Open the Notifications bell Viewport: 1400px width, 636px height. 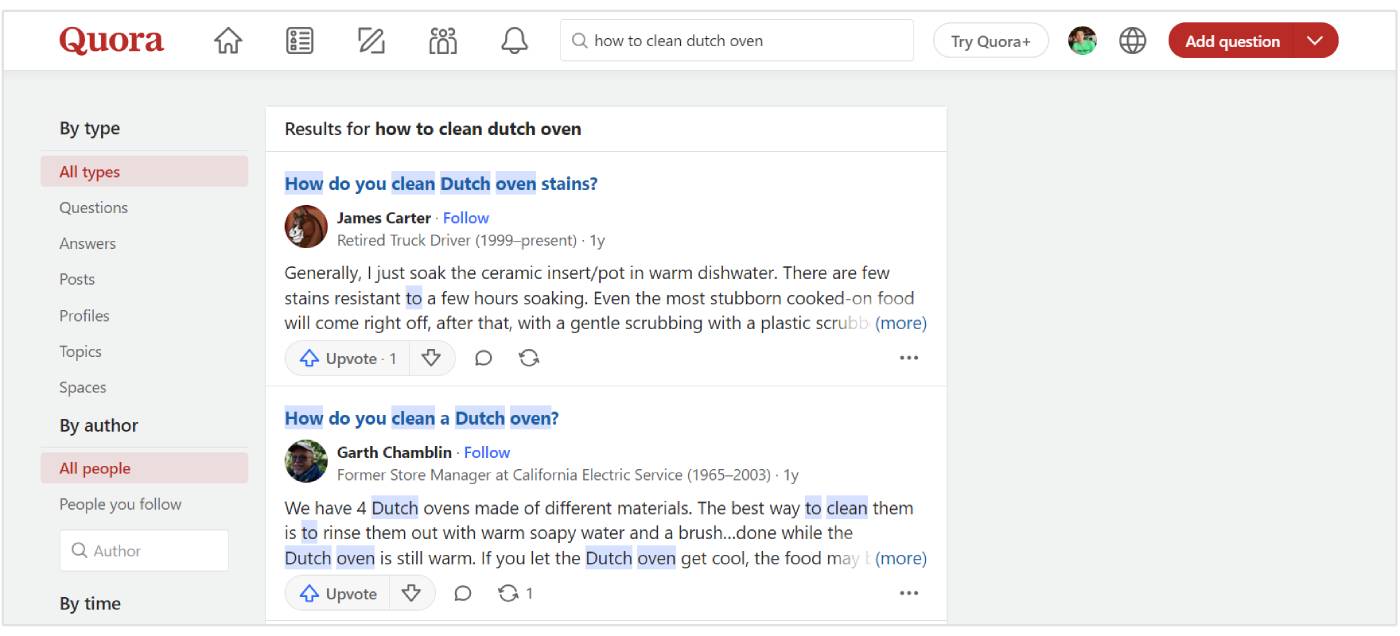tap(514, 41)
